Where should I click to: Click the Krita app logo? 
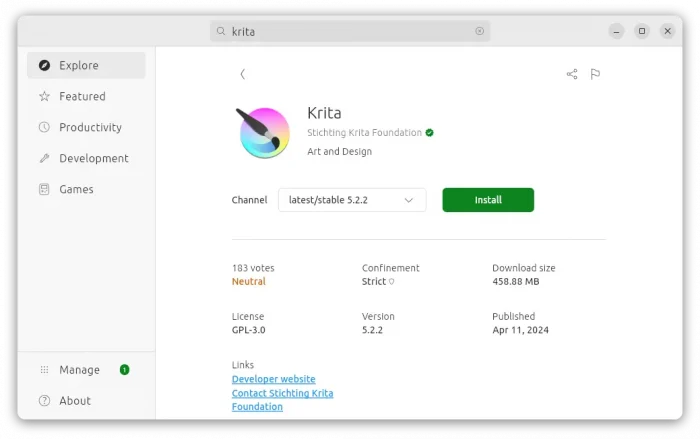click(264, 132)
